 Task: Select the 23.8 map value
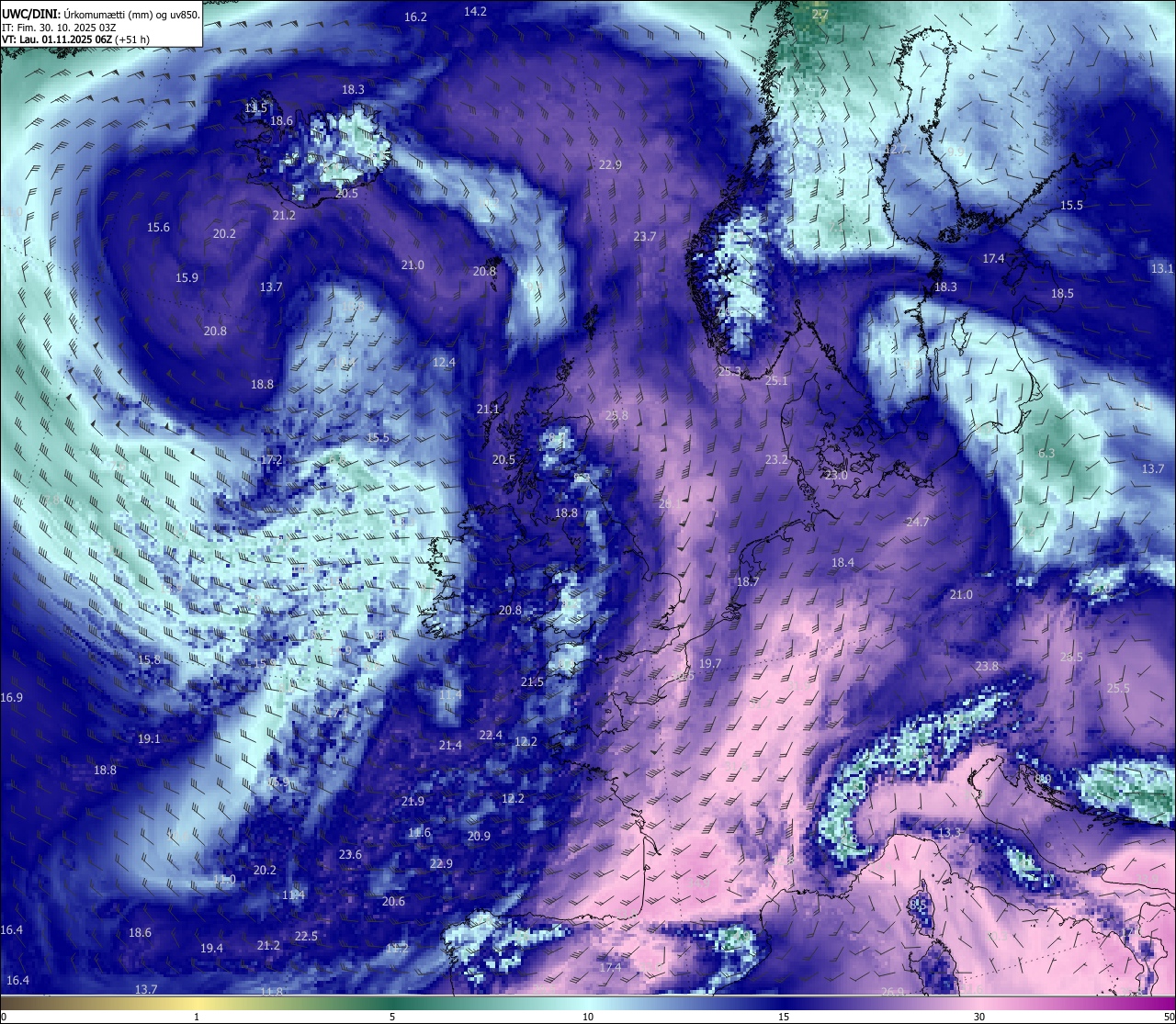point(987,666)
